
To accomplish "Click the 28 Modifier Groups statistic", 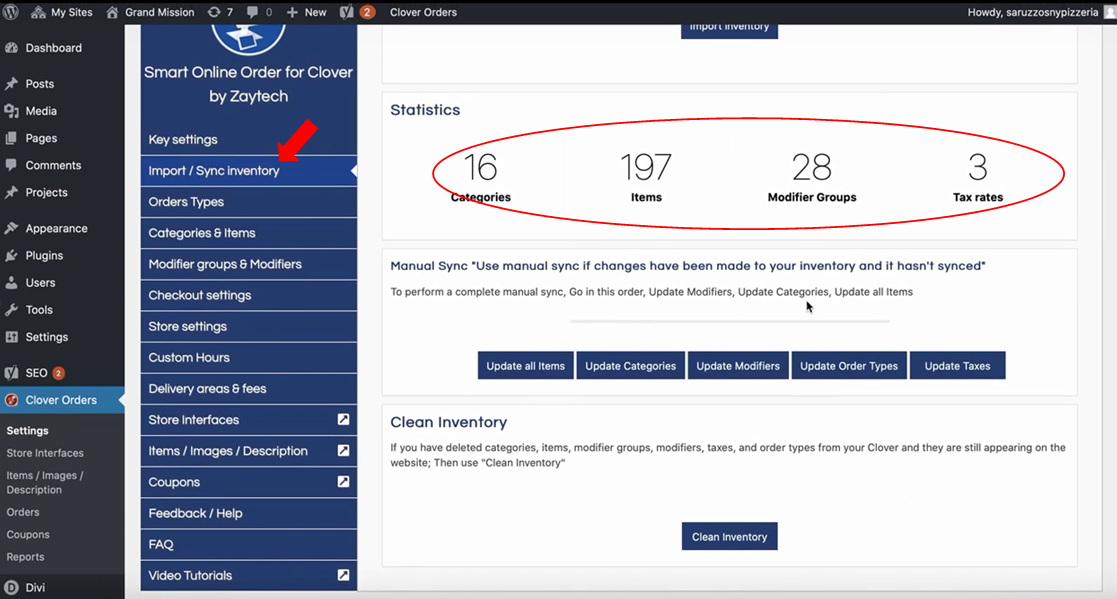I will tap(812, 178).
